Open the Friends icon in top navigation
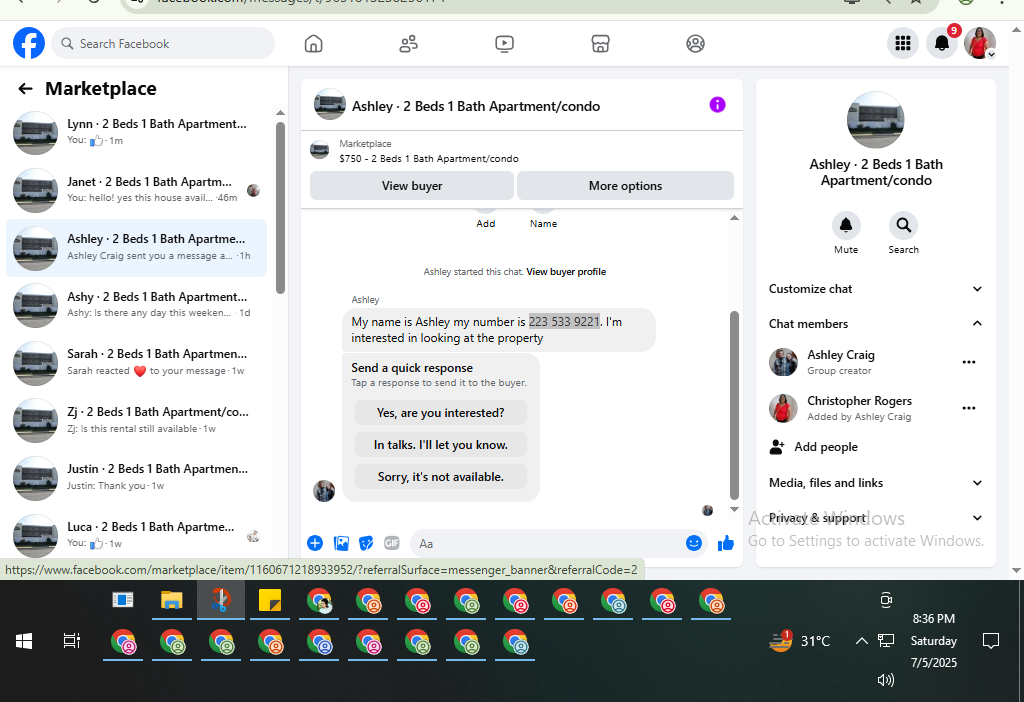1024x702 pixels. 409,44
